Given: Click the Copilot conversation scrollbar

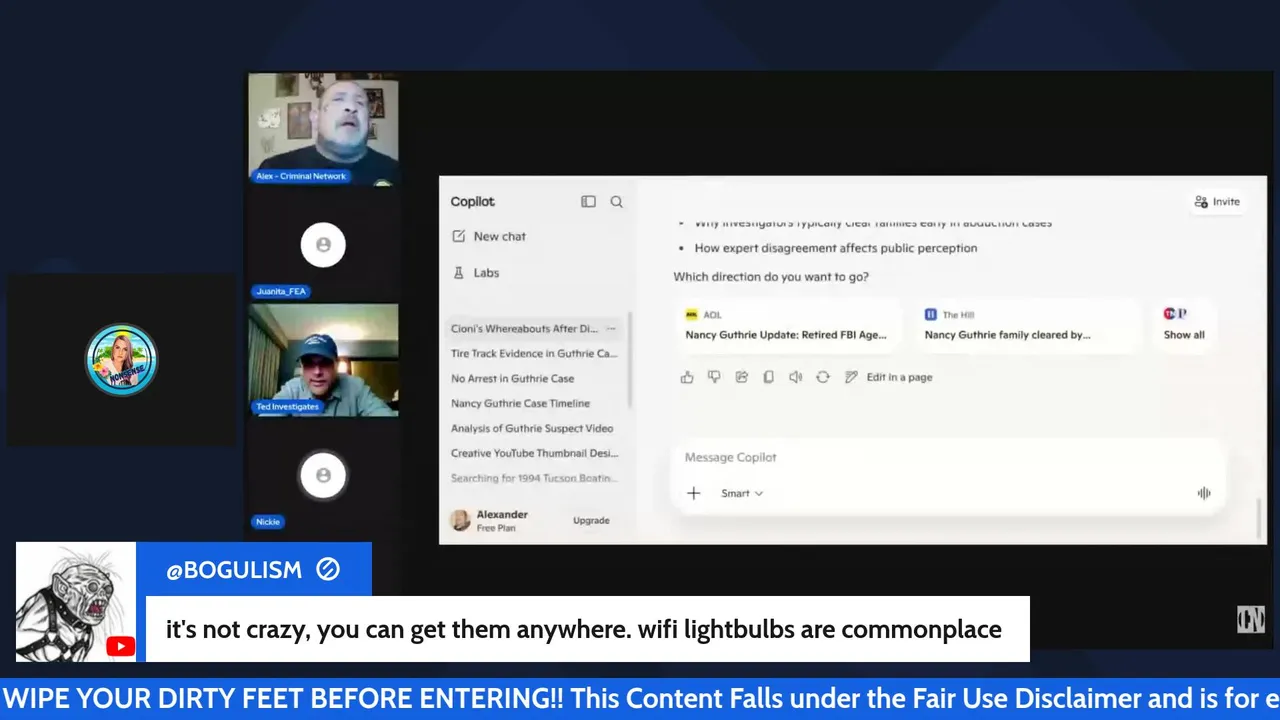Looking at the screenshot, I should coord(1261,517).
